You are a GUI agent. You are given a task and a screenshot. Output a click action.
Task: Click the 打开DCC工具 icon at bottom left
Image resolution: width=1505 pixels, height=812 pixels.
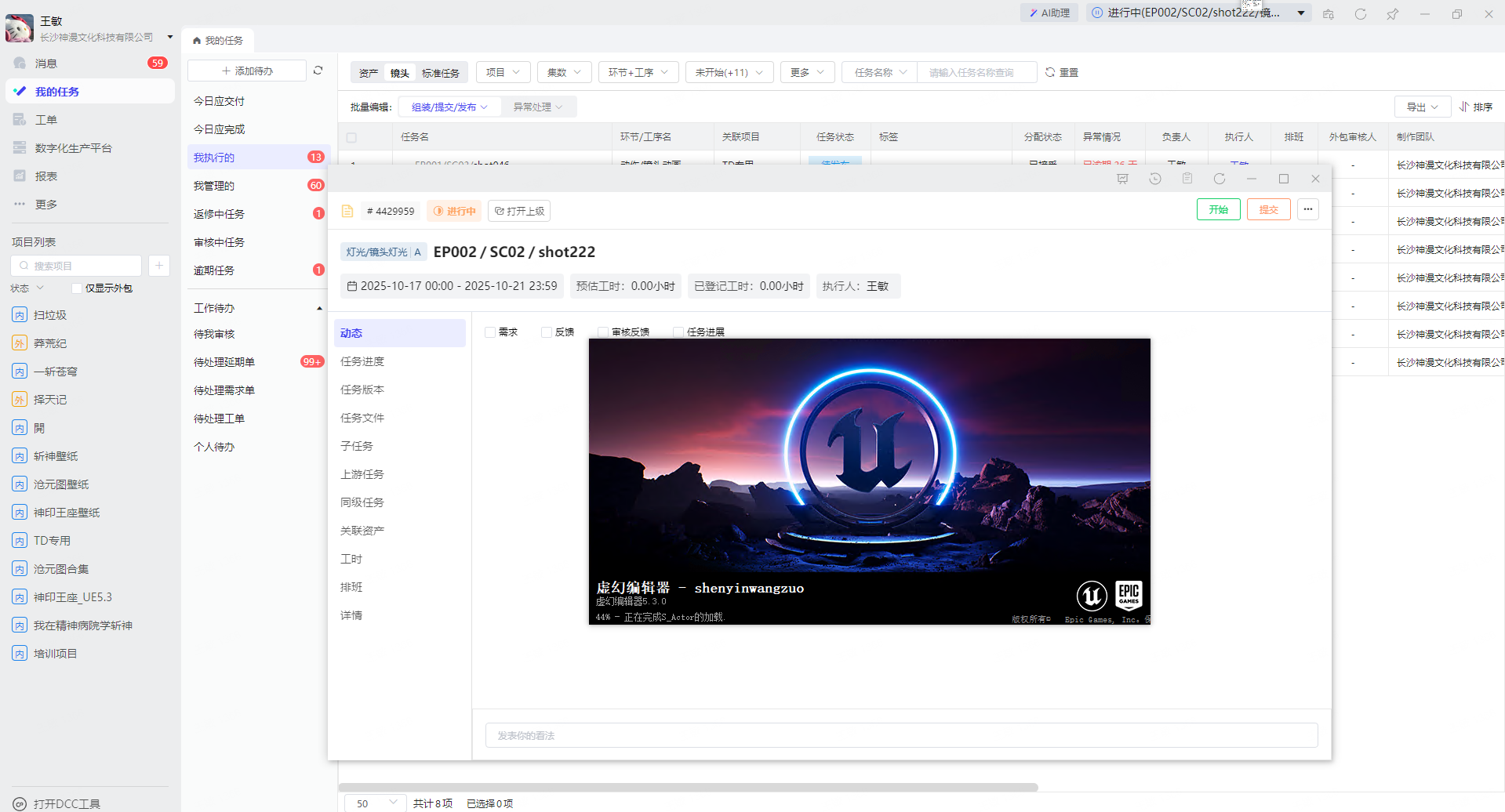point(20,803)
